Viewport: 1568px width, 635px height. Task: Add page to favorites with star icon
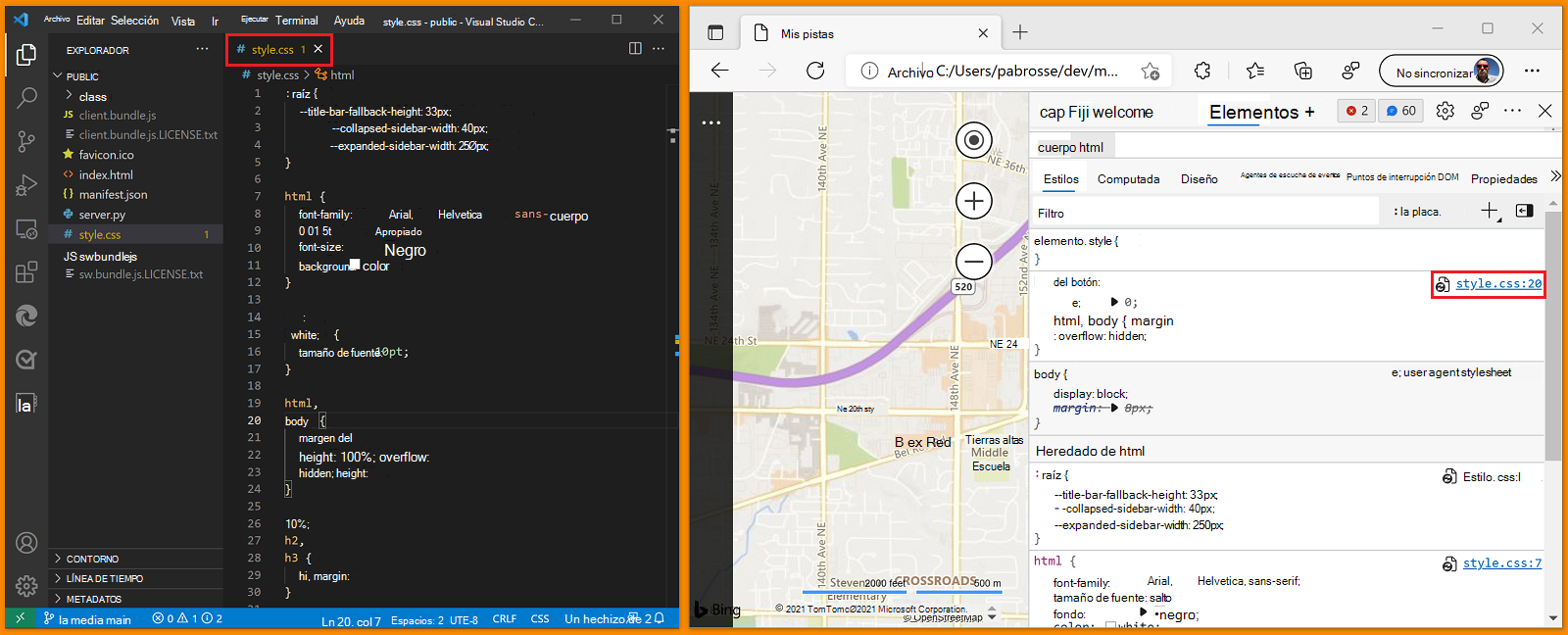(1151, 71)
